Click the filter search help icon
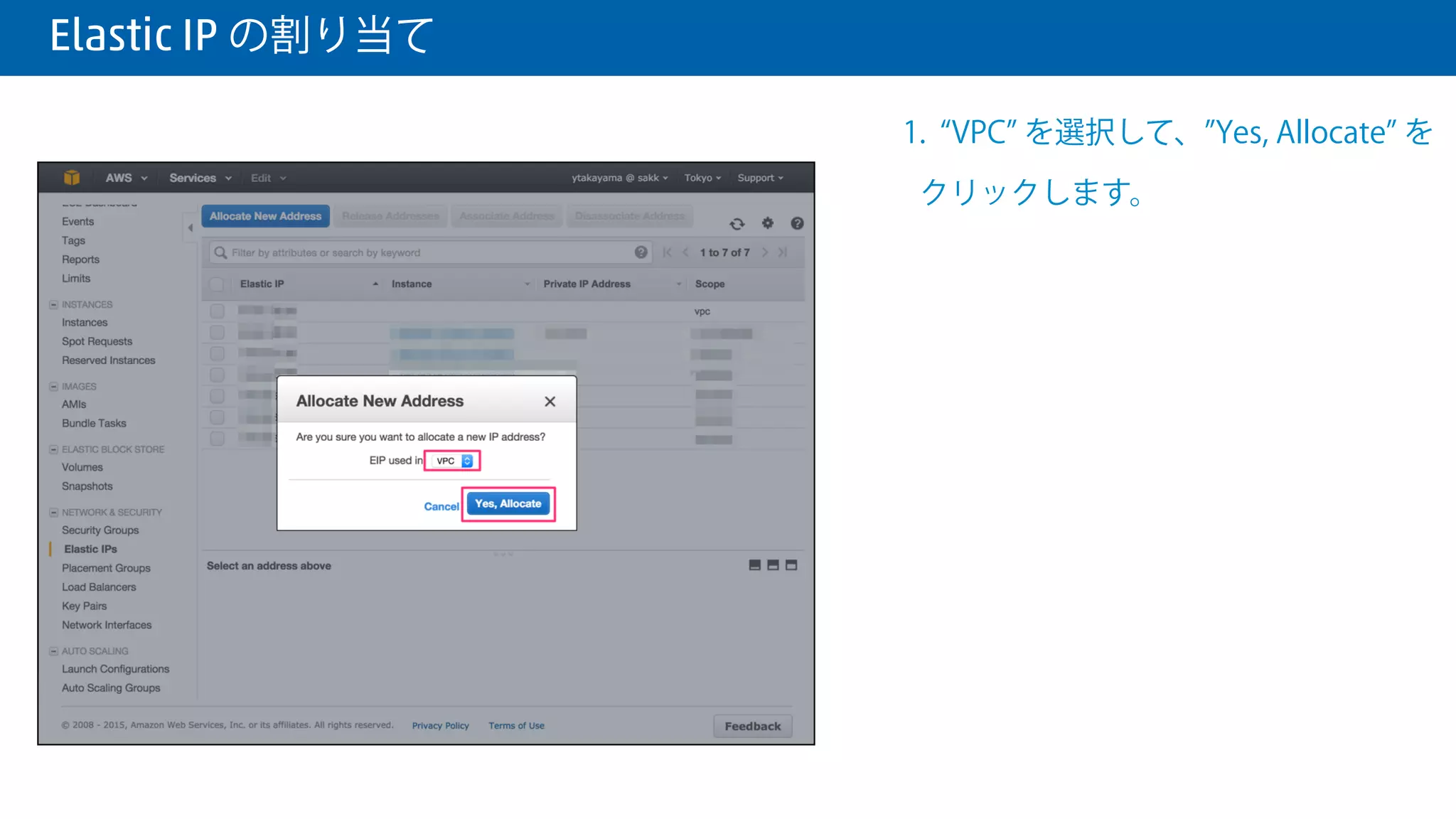This screenshot has width=1456, height=819. click(x=641, y=252)
